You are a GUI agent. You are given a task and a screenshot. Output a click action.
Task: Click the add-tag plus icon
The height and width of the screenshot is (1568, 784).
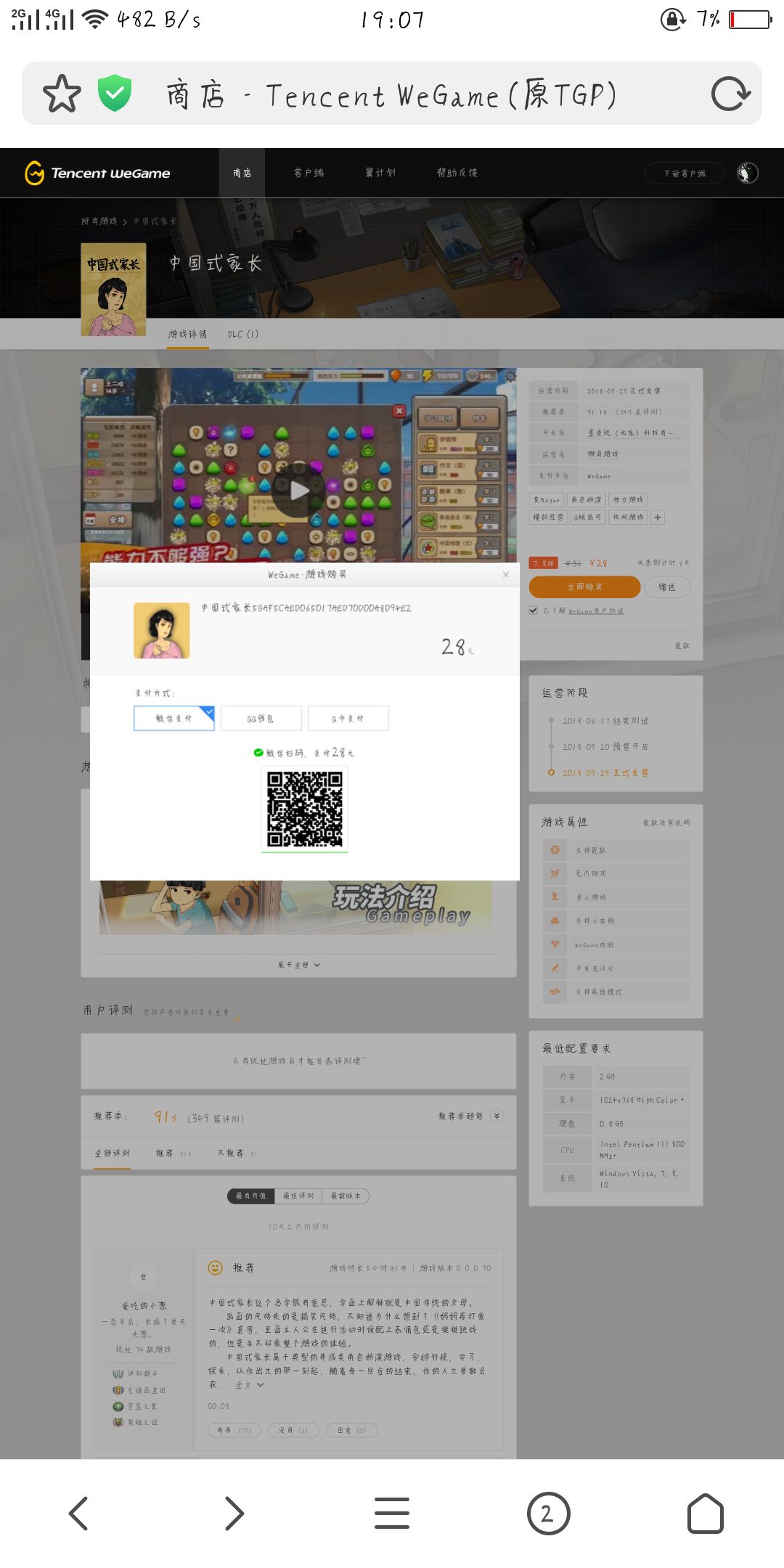pos(658,518)
